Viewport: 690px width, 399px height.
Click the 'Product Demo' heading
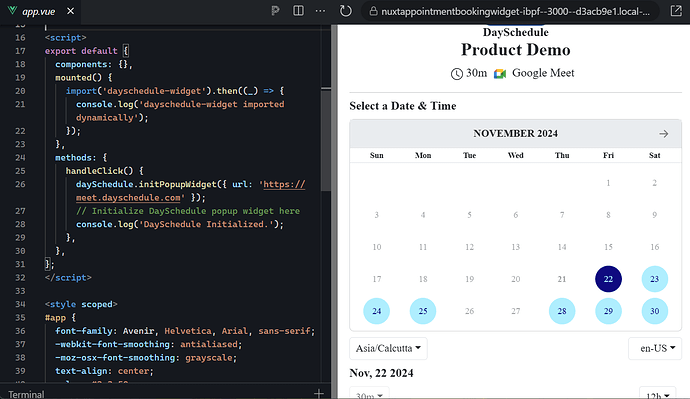click(x=515, y=50)
